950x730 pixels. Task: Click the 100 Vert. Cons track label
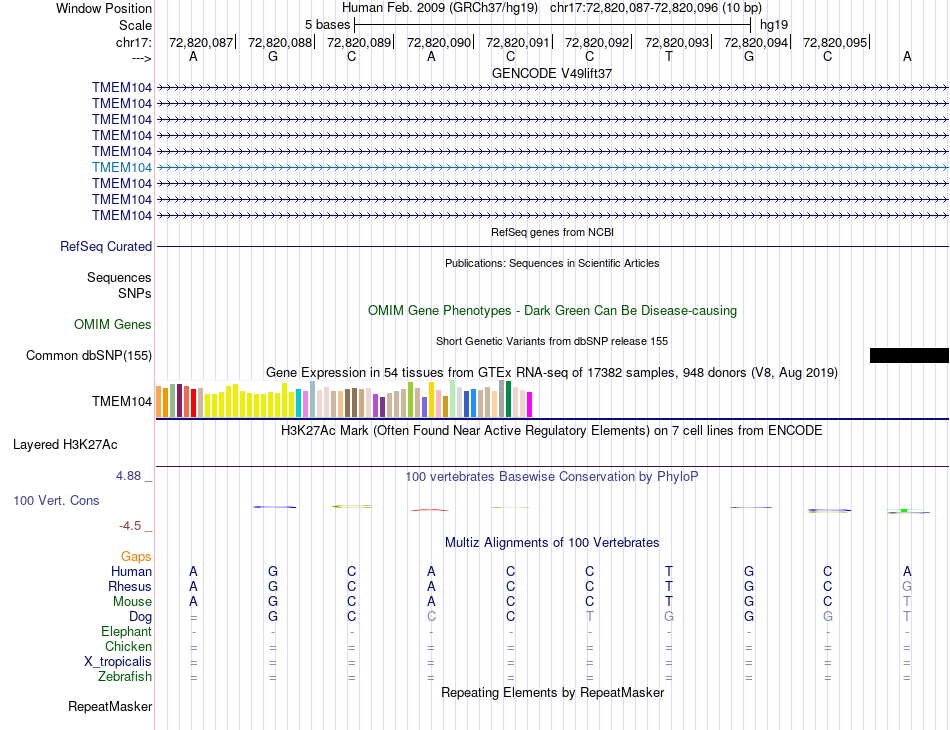coord(56,500)
